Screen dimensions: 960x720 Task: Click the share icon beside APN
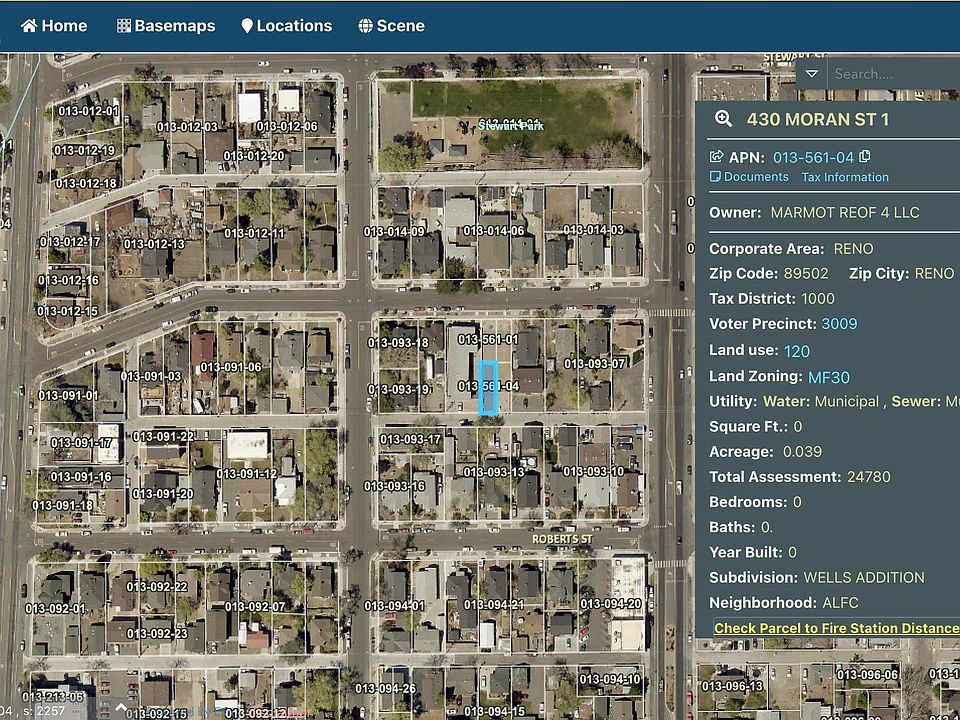point(716,157)
